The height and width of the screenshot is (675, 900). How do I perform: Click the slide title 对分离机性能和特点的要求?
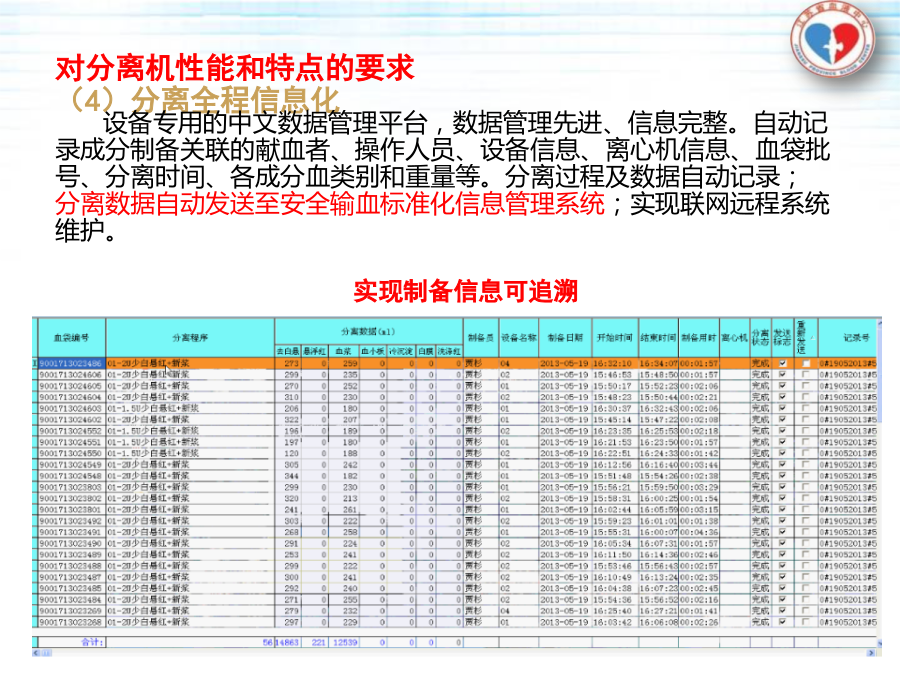[x=235, y=68]
